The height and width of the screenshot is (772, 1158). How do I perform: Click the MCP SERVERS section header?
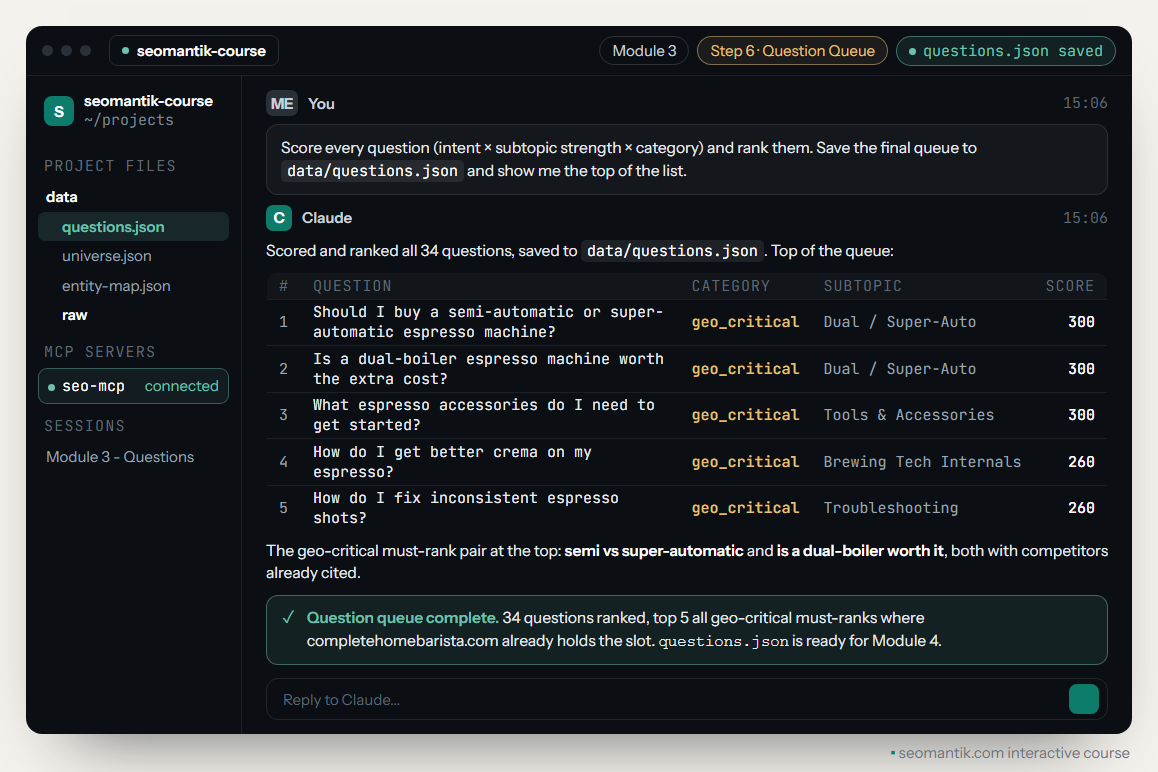coord(100,352)
